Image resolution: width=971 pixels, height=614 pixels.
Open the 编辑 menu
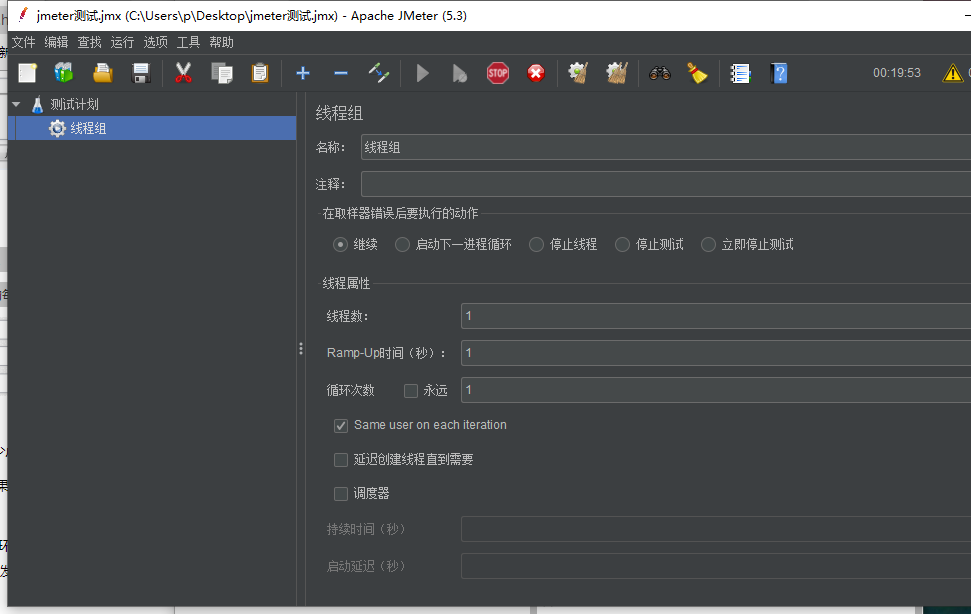pos(56,42)
